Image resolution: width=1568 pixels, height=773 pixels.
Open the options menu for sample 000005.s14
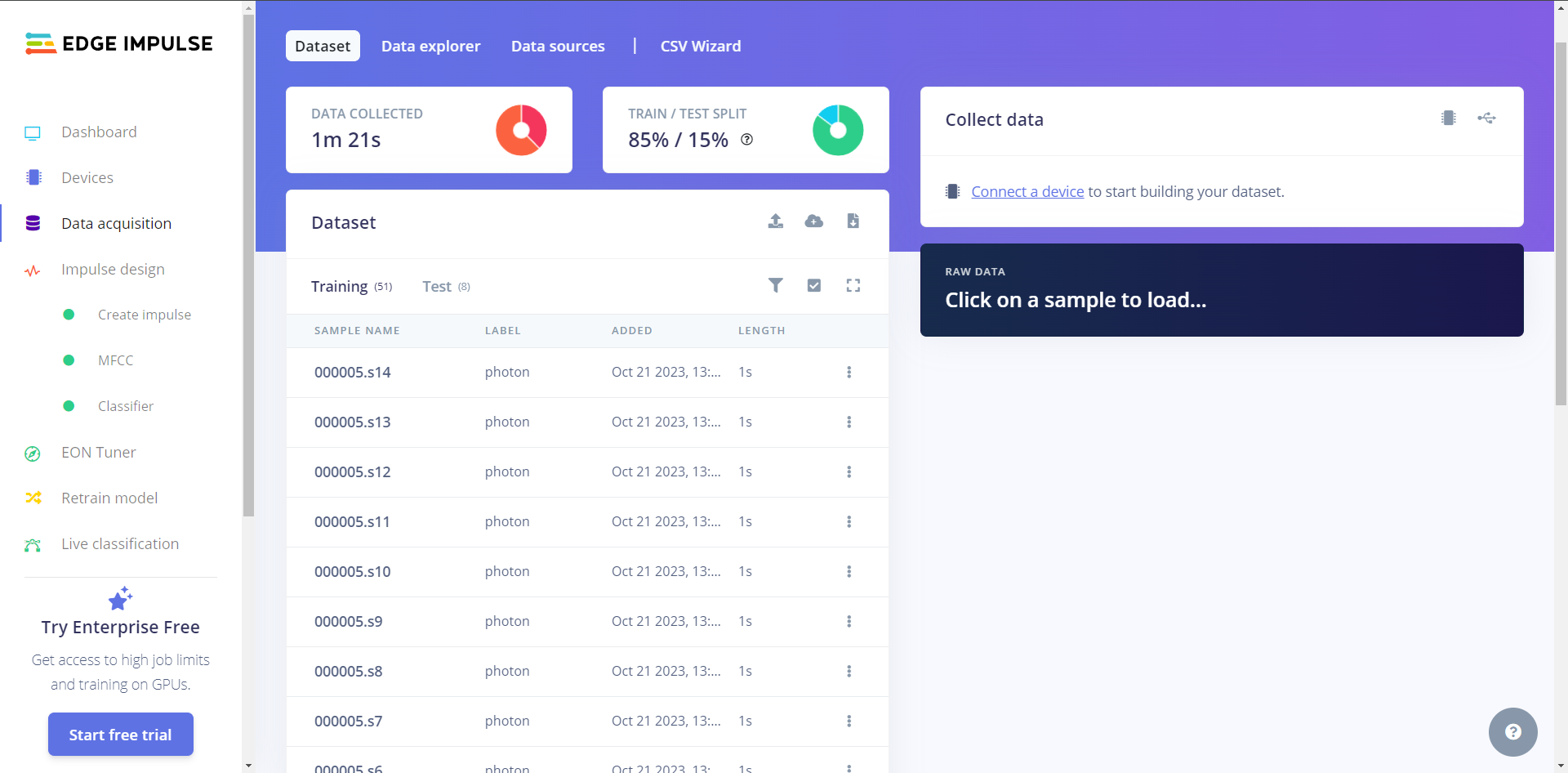[x=849, y=373]
